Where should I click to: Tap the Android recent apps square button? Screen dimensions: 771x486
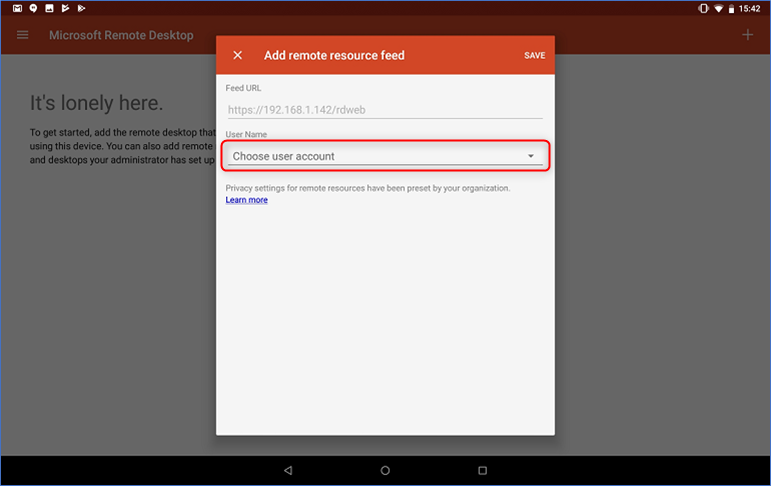pyautogui.click(x=482, y=470)
